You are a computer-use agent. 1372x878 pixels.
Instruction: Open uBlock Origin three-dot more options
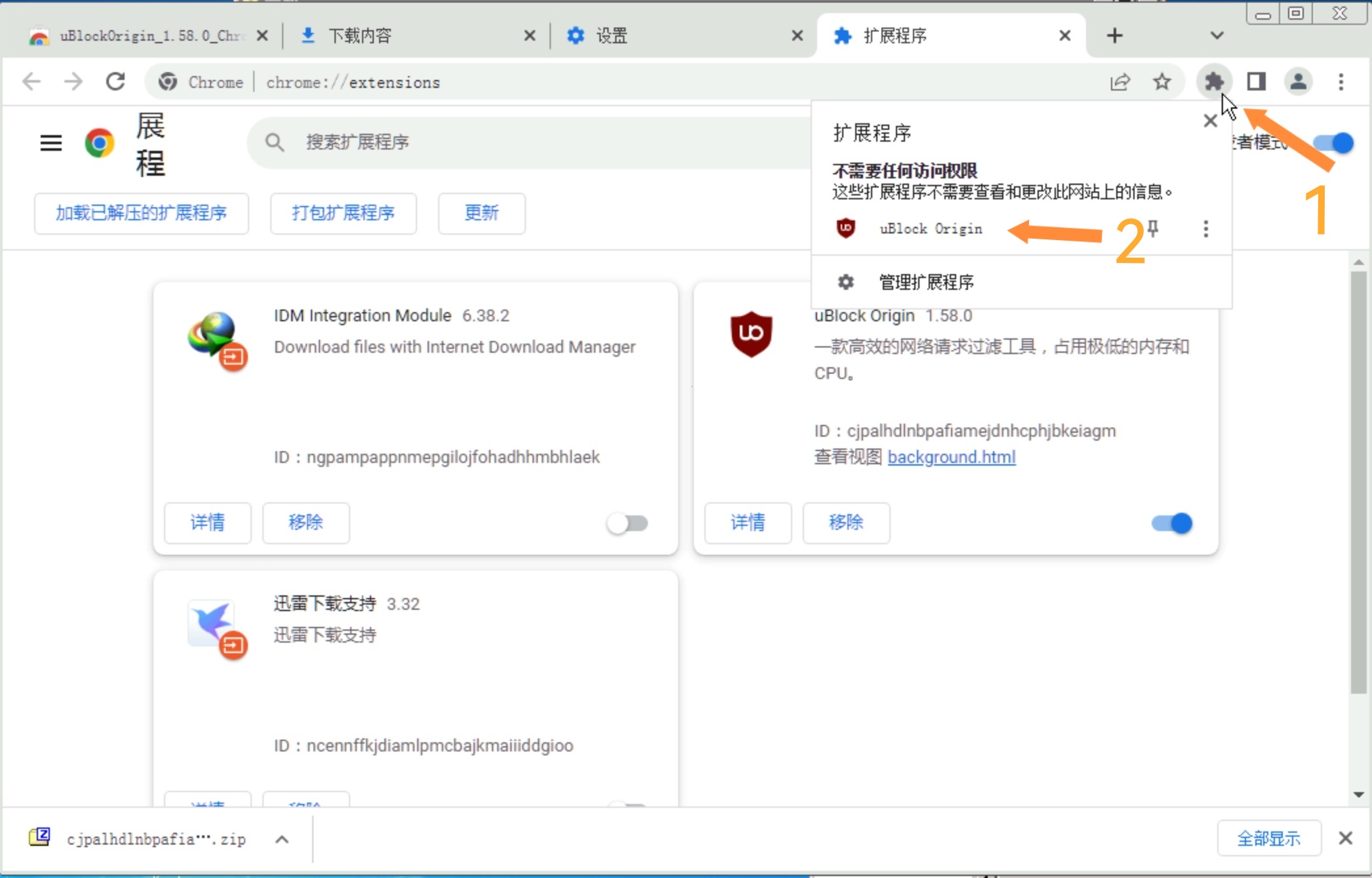tap(1205, 229)
